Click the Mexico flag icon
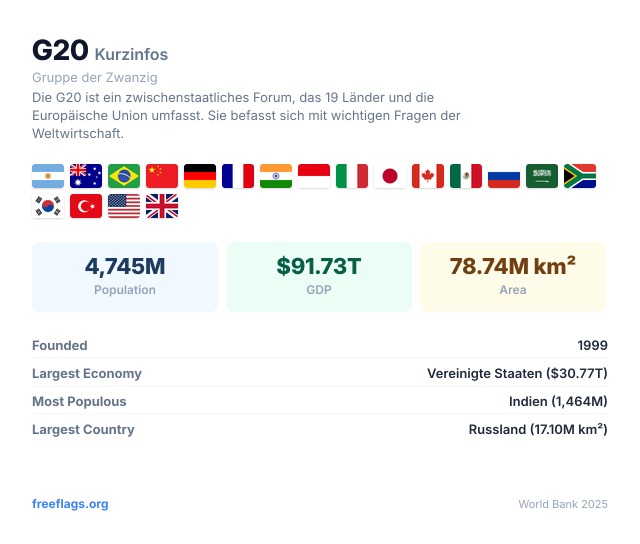 coord(466,176)
